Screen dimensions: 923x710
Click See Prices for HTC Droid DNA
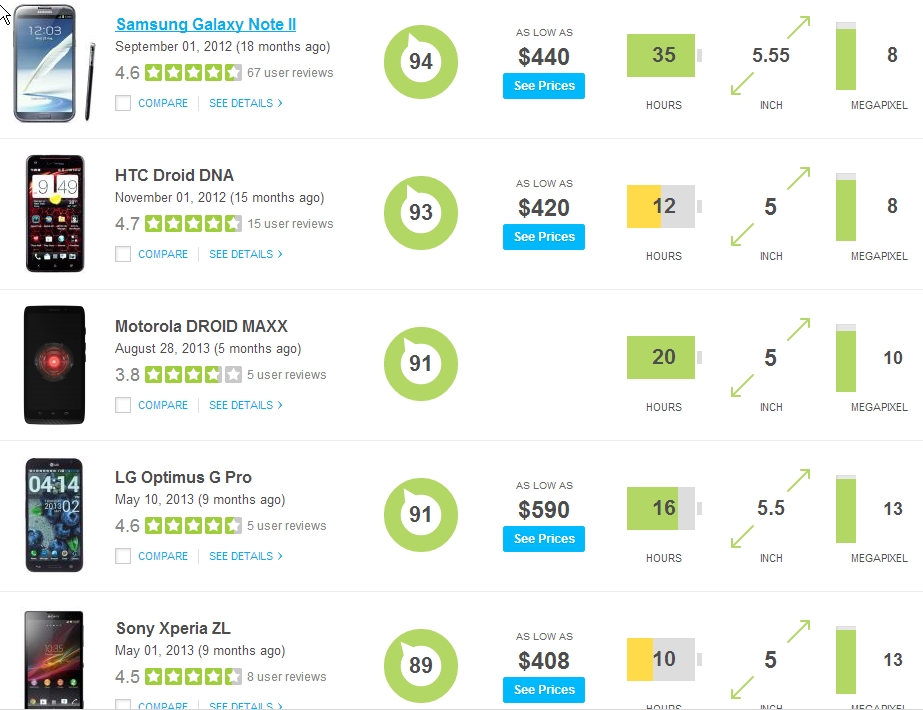(x=544, y=237)
